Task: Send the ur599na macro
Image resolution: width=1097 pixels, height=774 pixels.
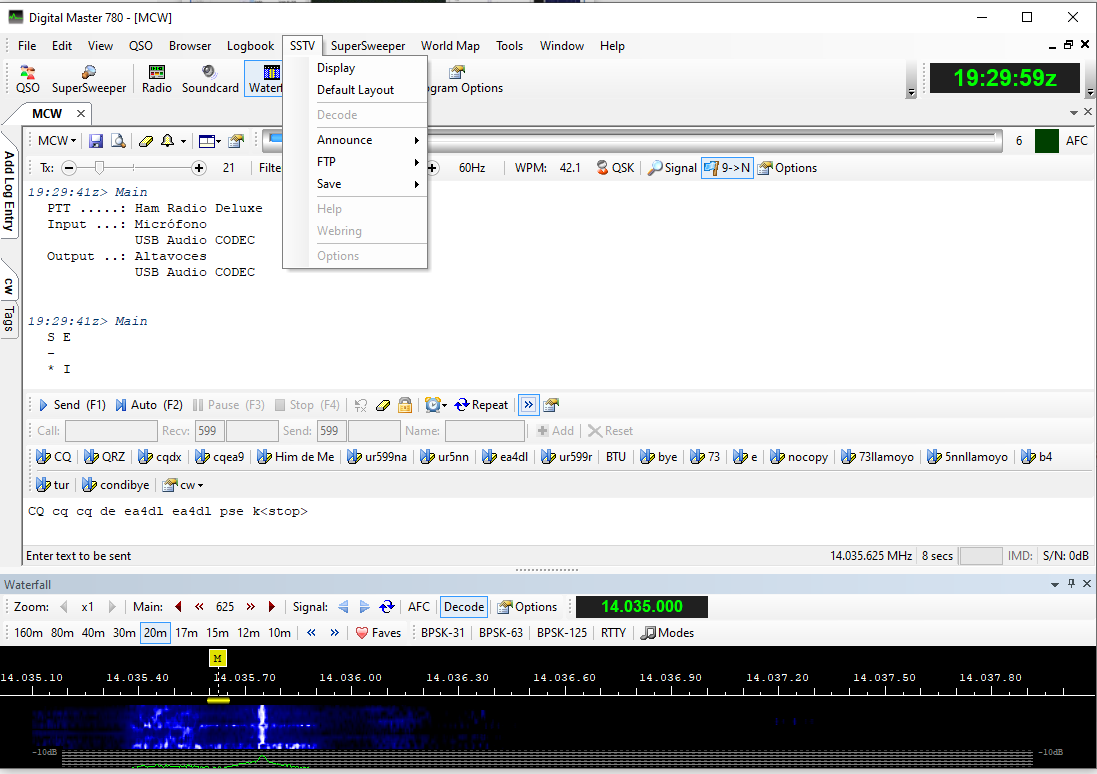Action: point(376,457)
